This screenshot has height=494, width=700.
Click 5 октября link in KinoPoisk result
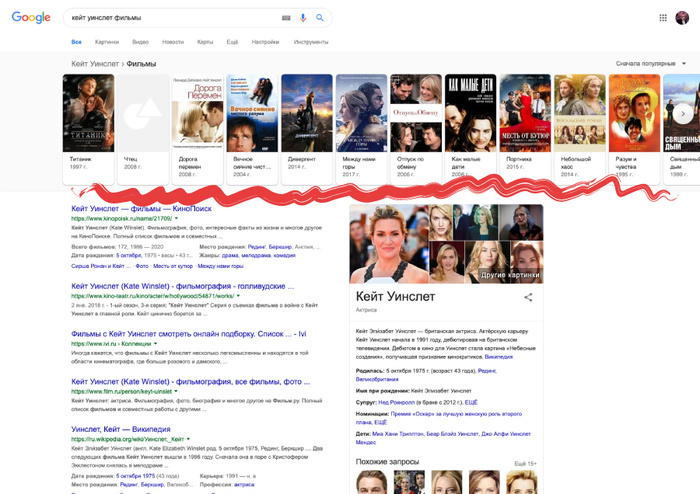(x=128, y=255)
